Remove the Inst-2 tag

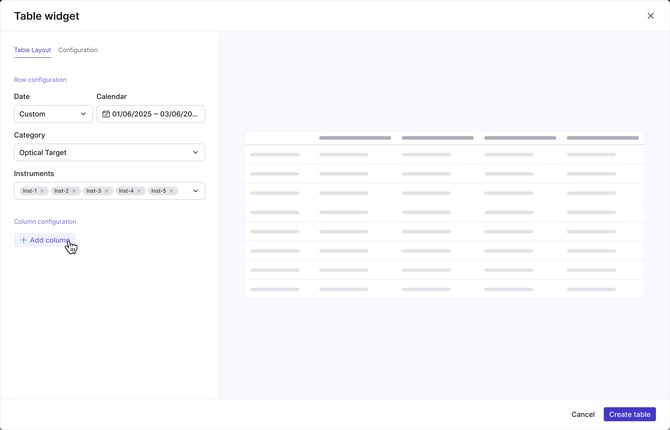(74, 191)
